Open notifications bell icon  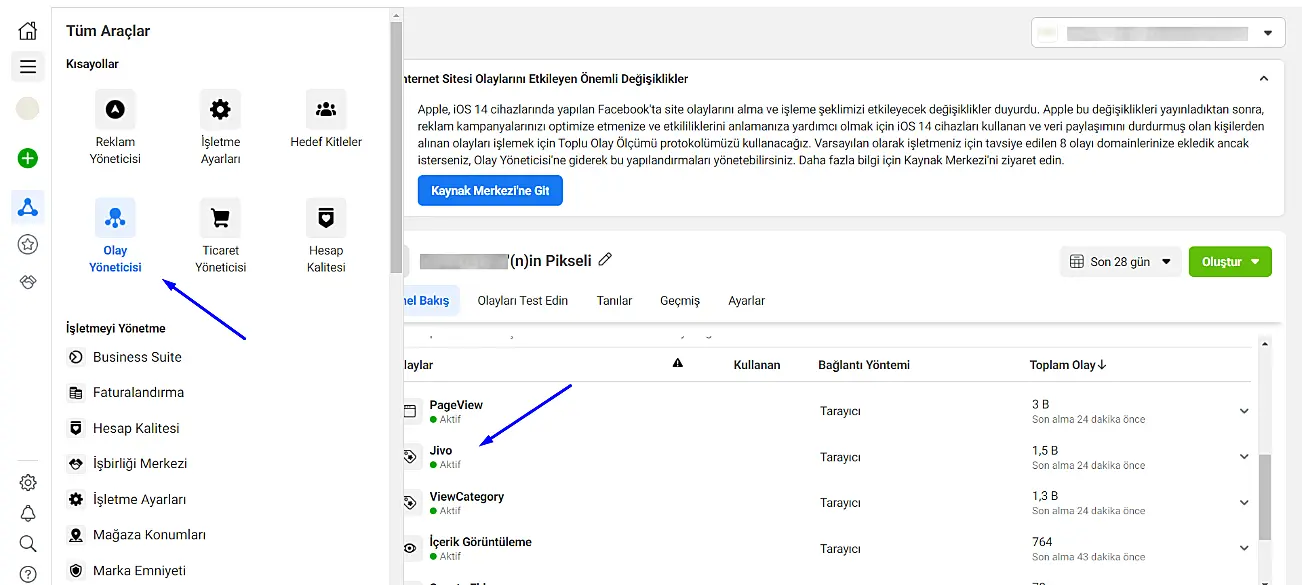(28, 513)
